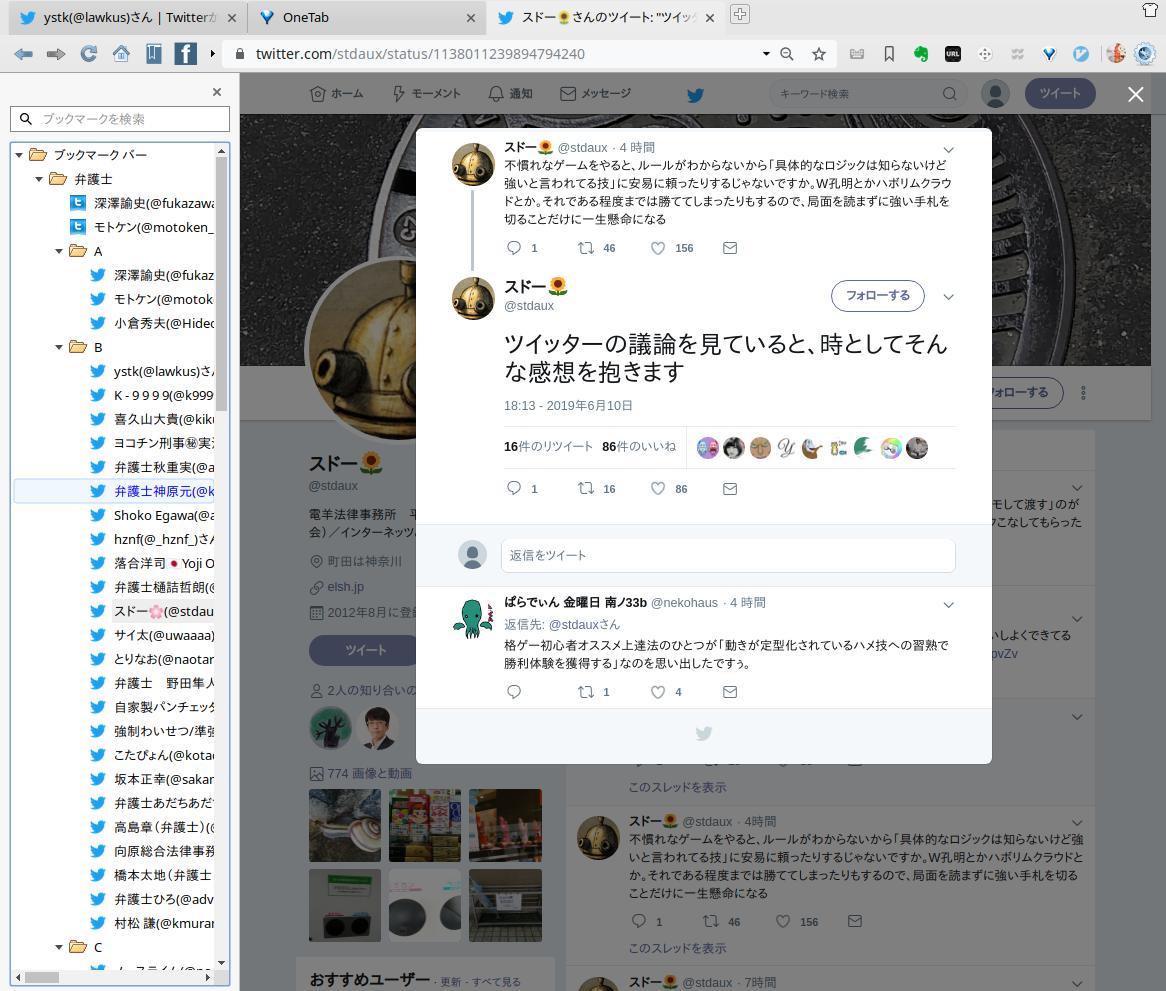Click the ブックマークを検索 search field

[120, 119]
